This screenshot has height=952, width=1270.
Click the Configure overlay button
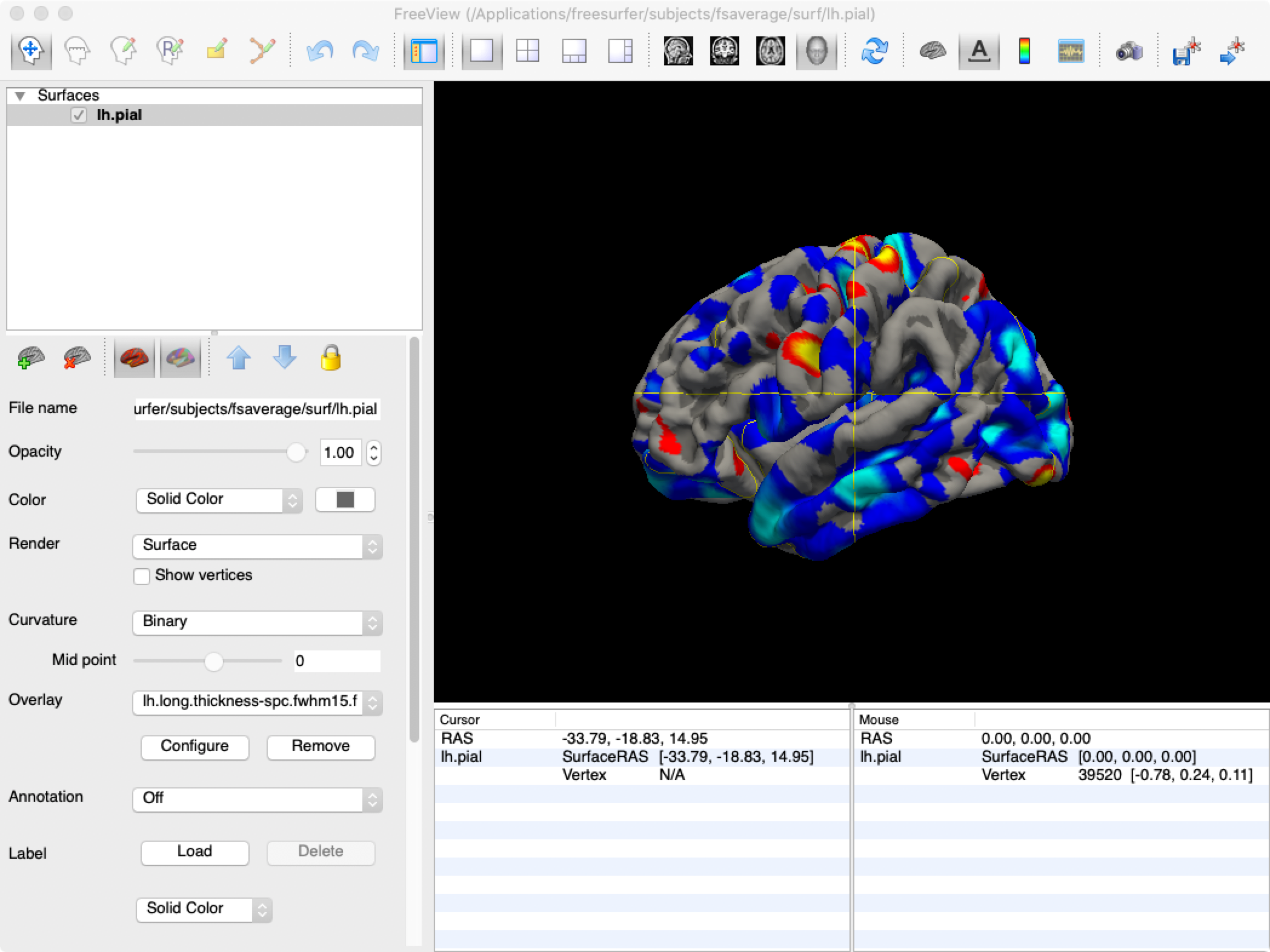click(x=194, y=747)
